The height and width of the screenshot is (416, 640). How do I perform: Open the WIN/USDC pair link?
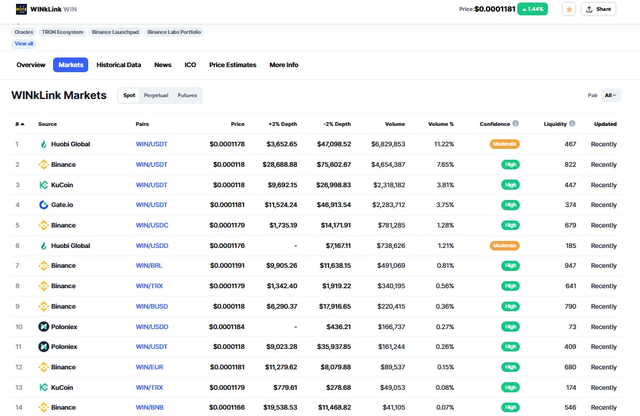click(x=152, y=225)
